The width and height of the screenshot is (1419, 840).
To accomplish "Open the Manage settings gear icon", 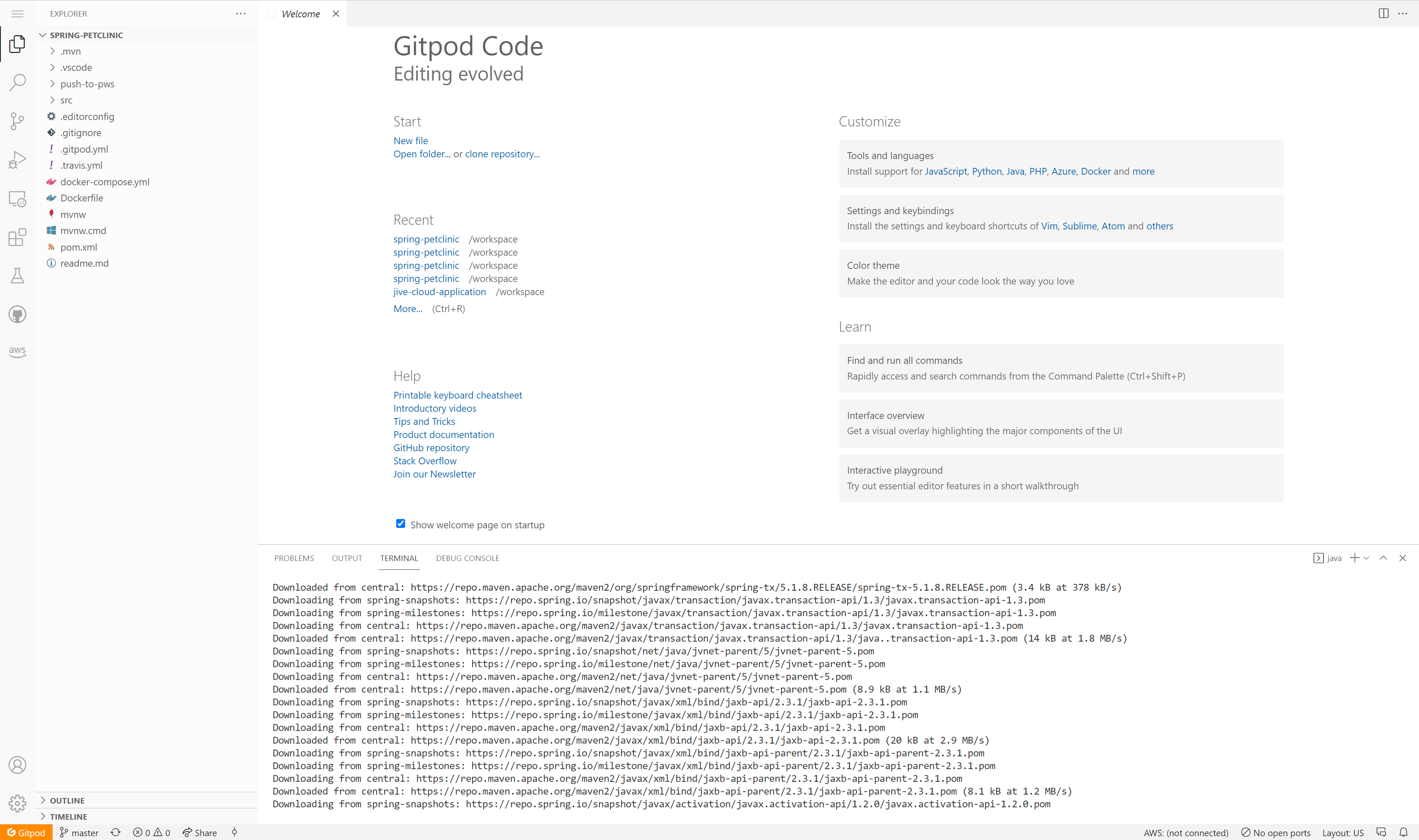I will point(17,803).
